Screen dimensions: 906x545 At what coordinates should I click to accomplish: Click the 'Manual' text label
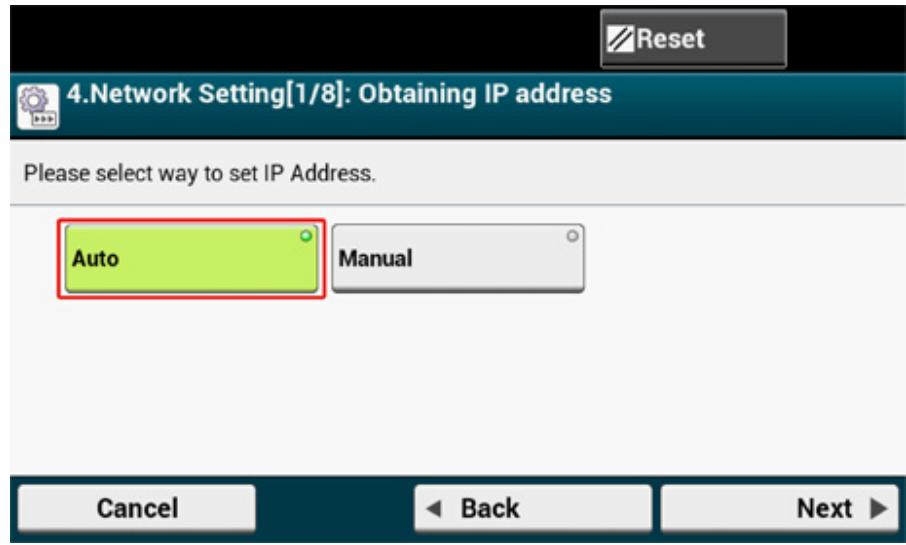(376, 258)
